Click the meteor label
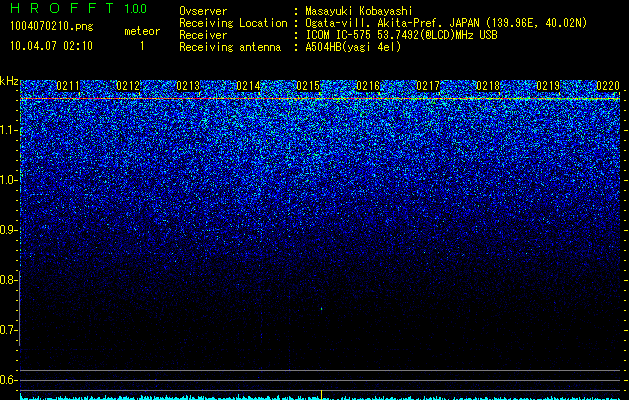 pyautogui.click(x=142, y=31)
